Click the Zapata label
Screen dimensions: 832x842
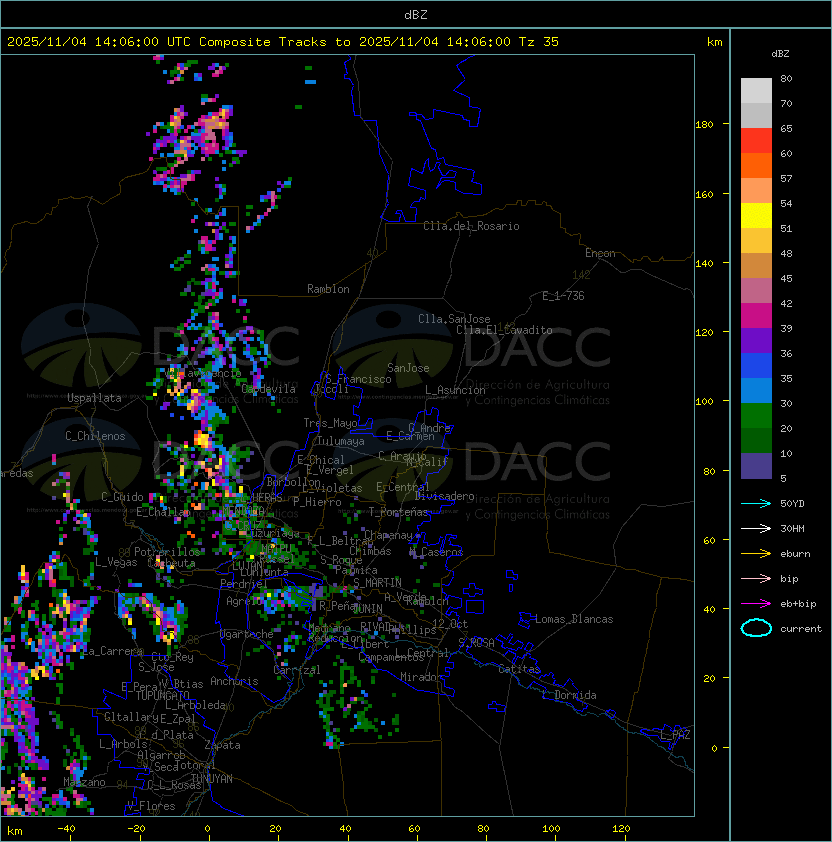click(x=222, y=745)
